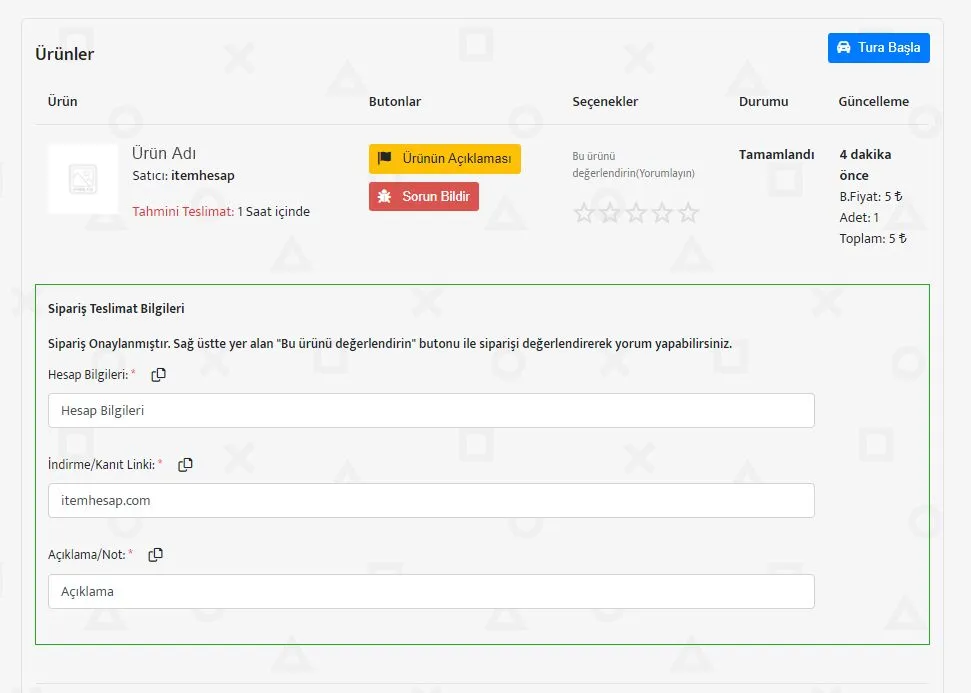Start the tour with Tura Başla
The height and width of the screenshot is (693, 971).
[878, 48]
